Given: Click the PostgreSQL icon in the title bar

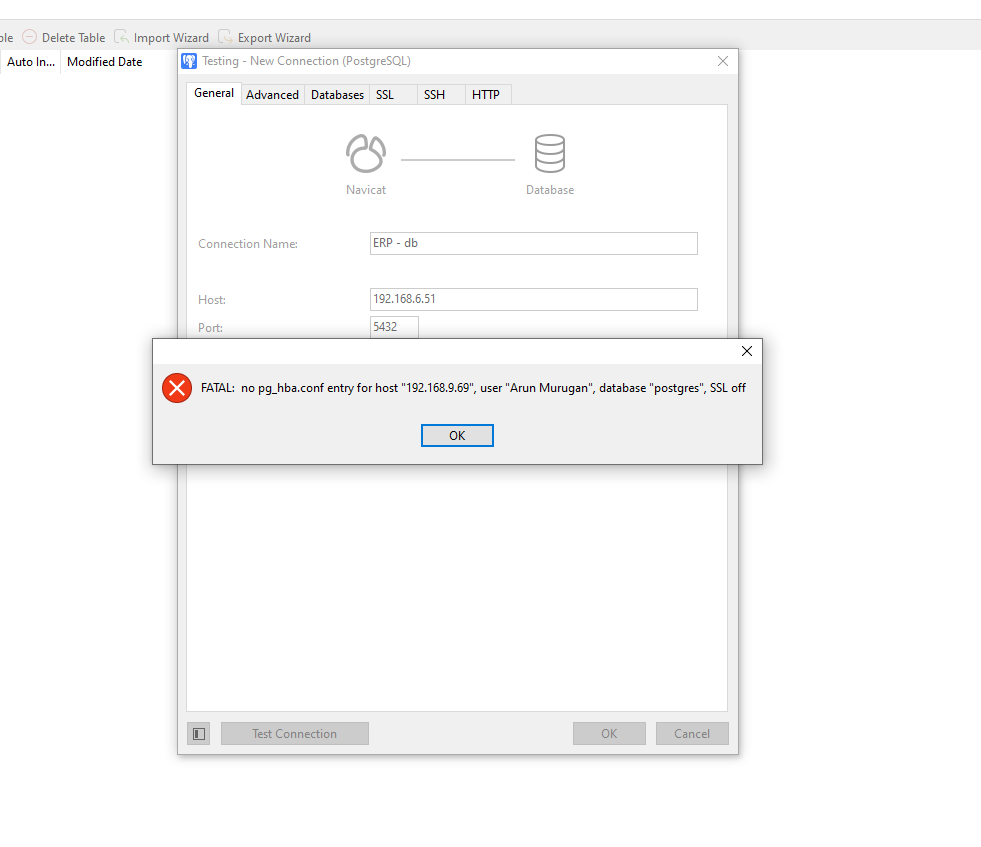Looking at the screenshot, I should tap(189, 61).
